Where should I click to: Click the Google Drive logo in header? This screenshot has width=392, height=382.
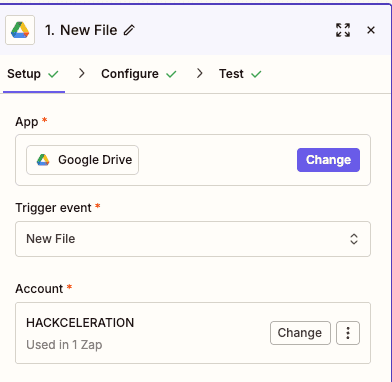[20, 30]
